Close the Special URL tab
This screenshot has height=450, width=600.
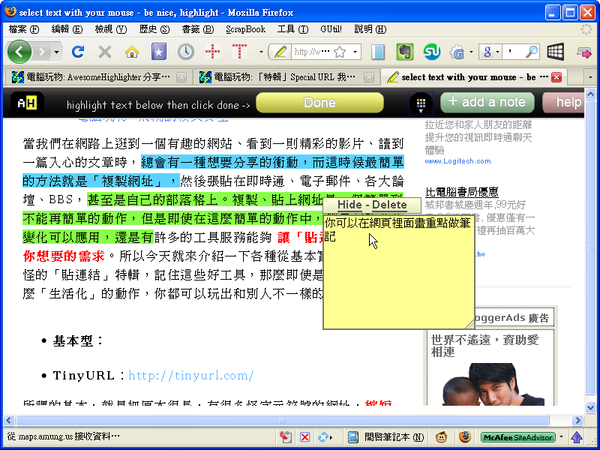(368, 77)
